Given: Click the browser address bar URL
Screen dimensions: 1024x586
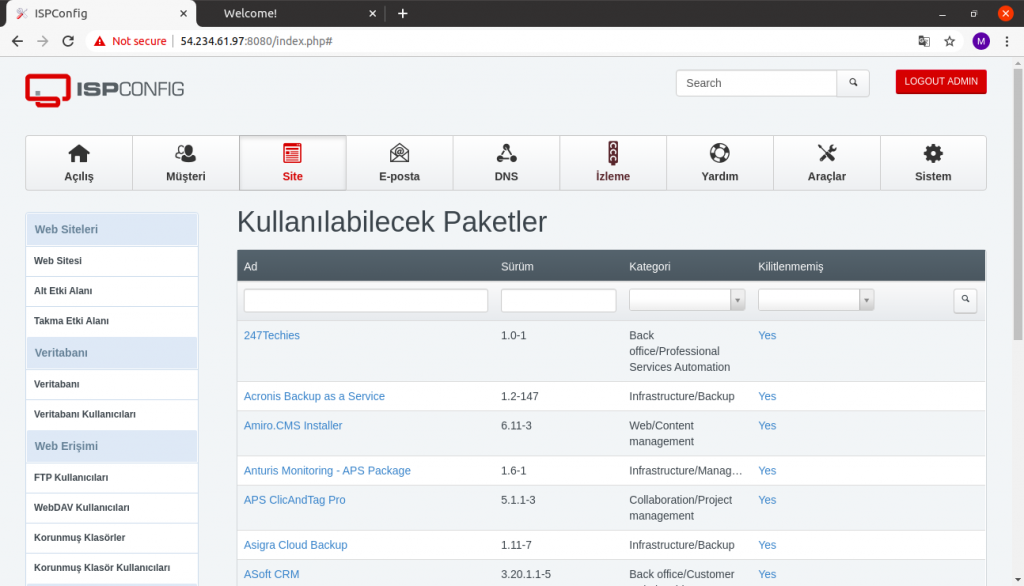Looking at the screenshot, I should 256,41.
